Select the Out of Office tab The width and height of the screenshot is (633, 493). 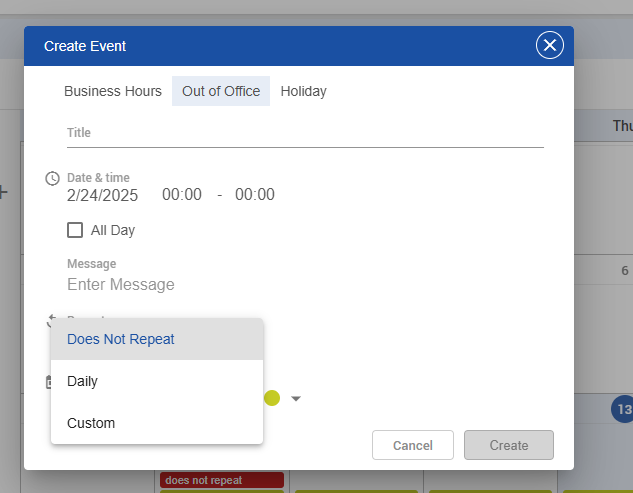[x=221, y=91]
